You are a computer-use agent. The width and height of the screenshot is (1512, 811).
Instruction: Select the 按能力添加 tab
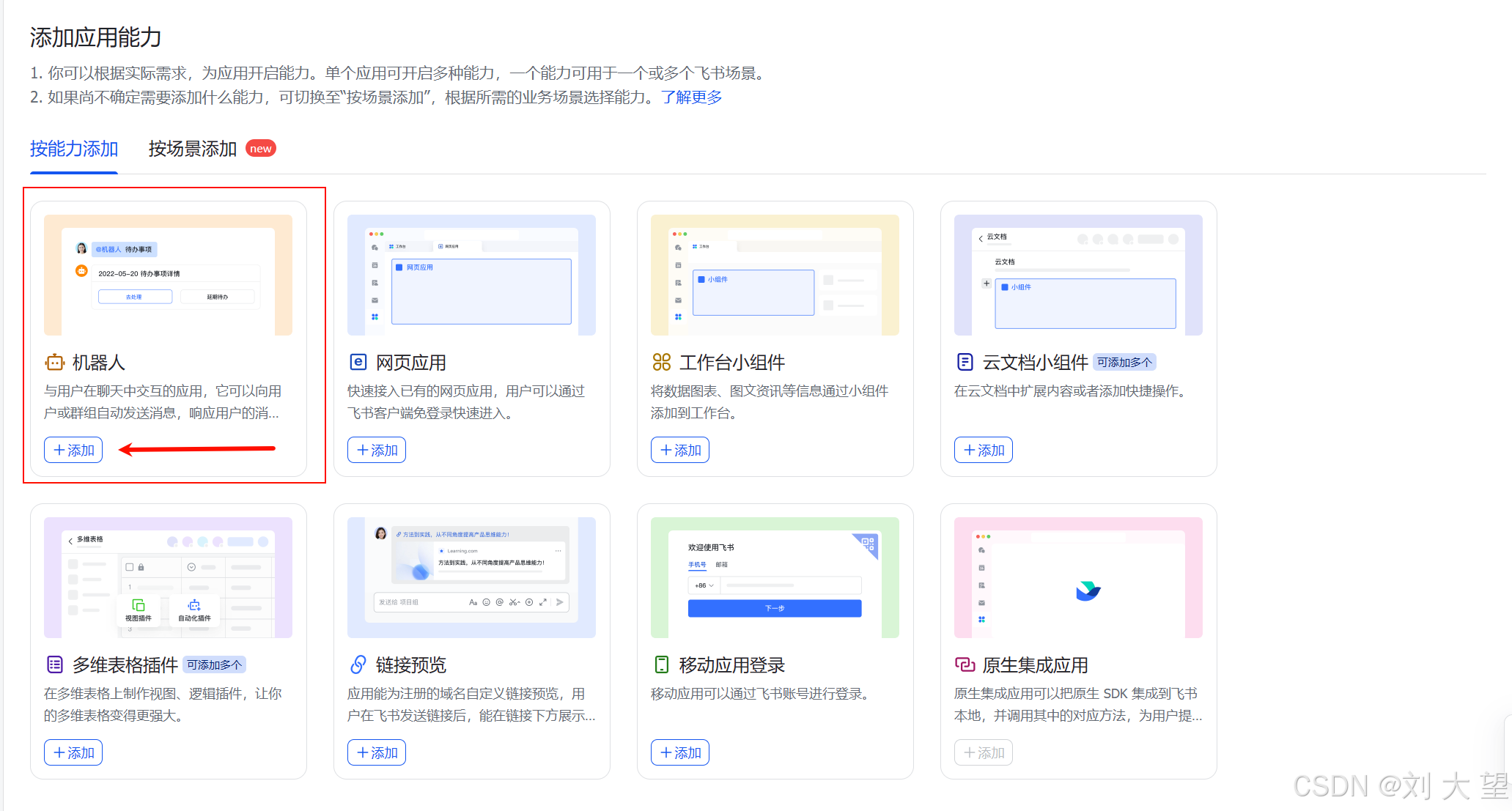coord(74,149)
